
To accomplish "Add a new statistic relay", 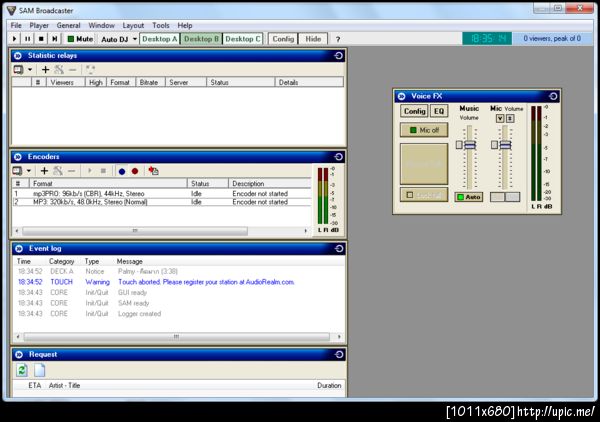I will coord(45,70).
